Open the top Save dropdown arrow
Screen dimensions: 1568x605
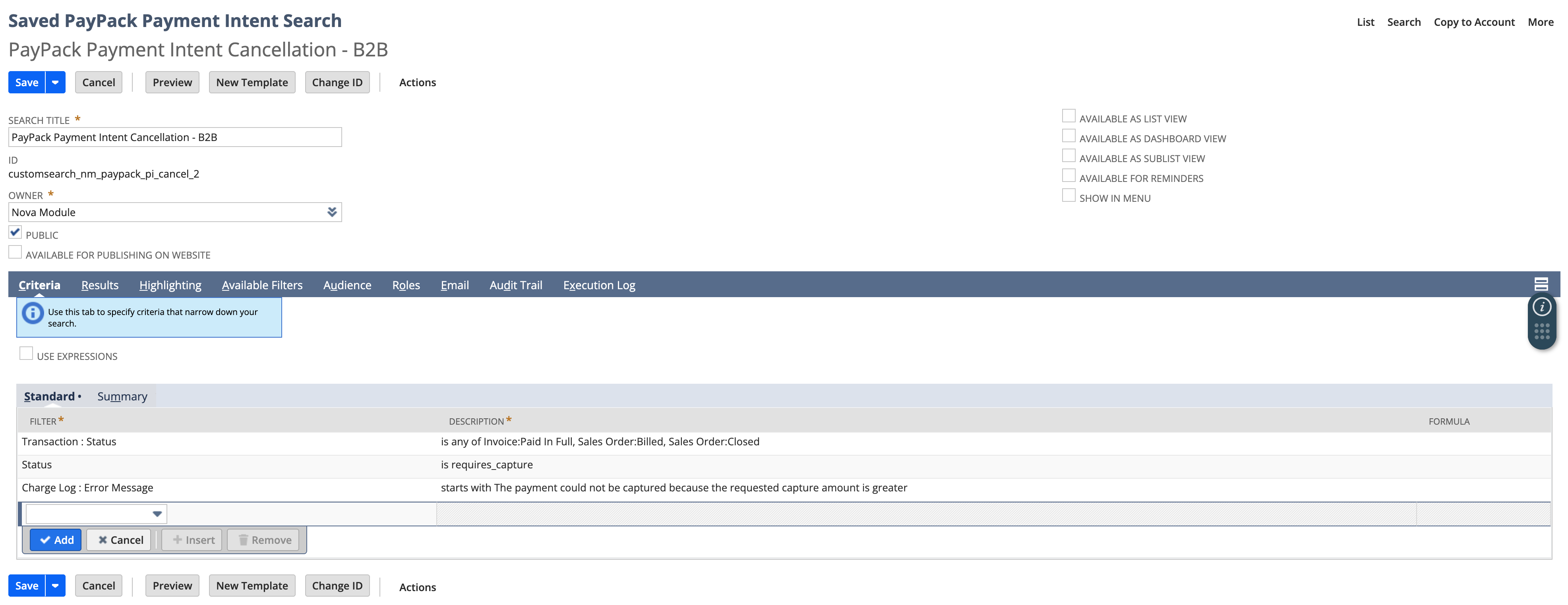tap(55, 83)
